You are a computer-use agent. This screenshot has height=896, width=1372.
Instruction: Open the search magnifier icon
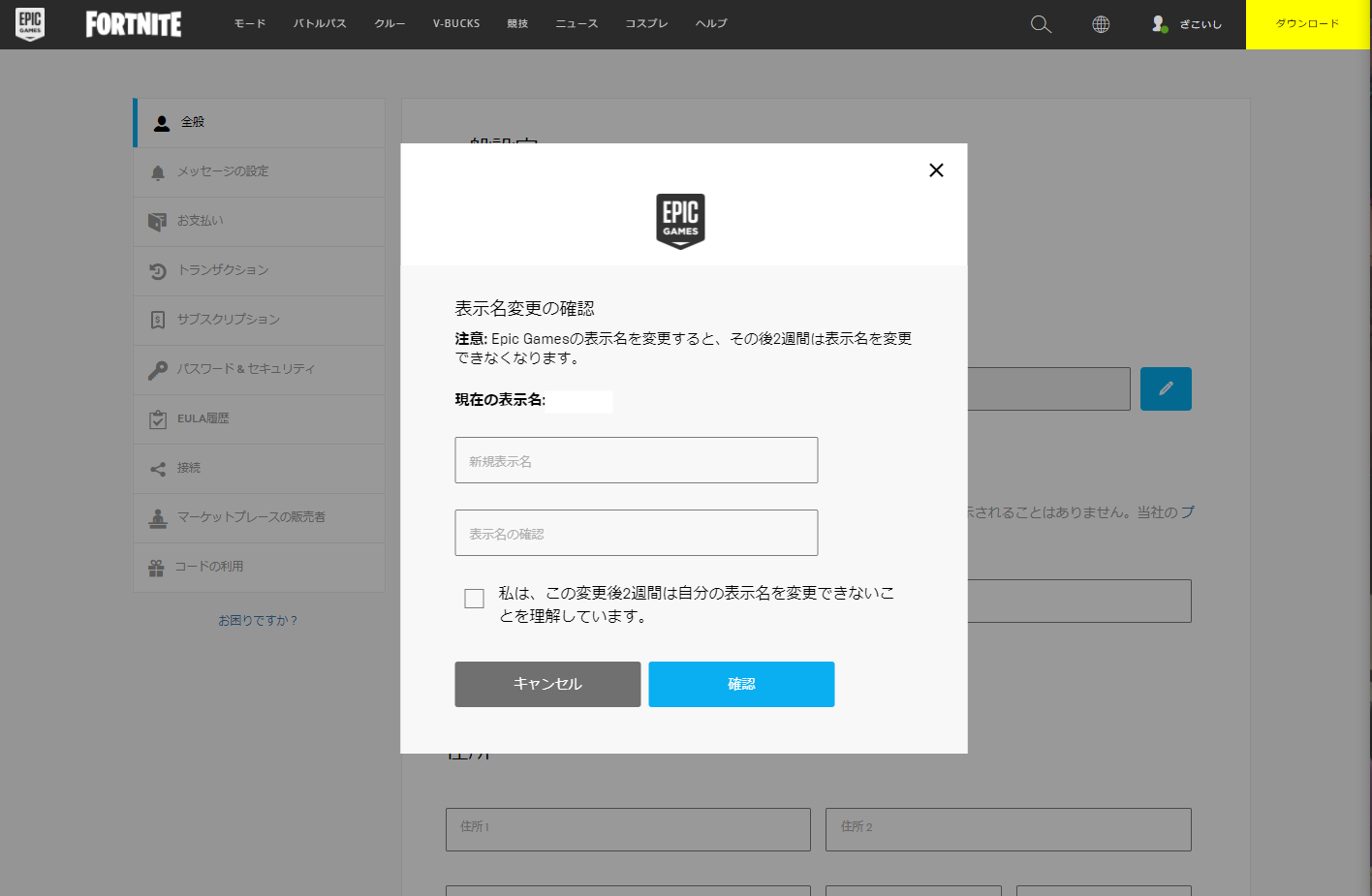pos(1041,24)
